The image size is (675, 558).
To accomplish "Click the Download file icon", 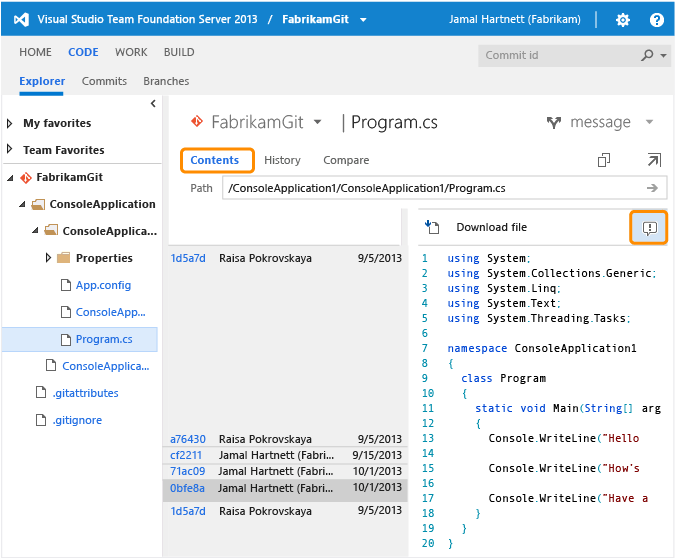I will (x=433, y=227).
